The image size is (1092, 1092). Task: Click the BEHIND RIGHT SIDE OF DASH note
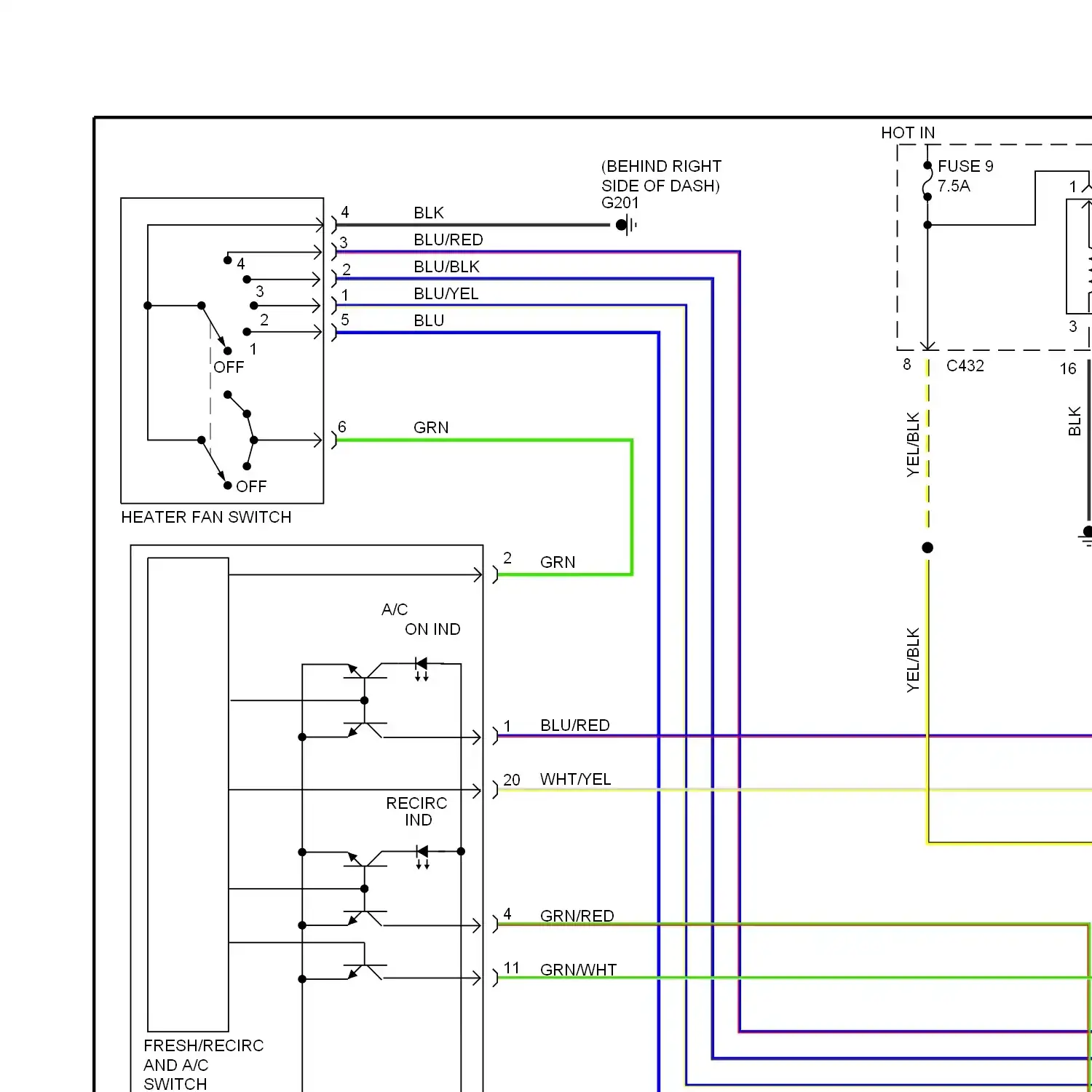(661, 175)
